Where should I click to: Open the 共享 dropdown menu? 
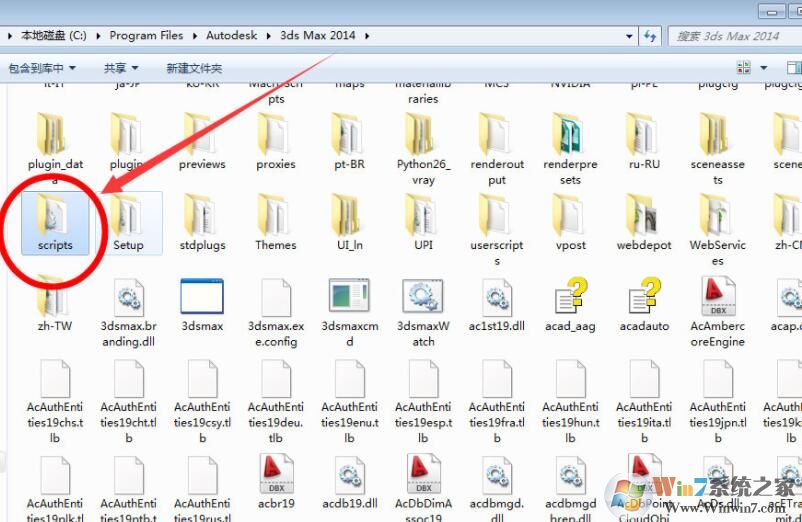[121, 68]
